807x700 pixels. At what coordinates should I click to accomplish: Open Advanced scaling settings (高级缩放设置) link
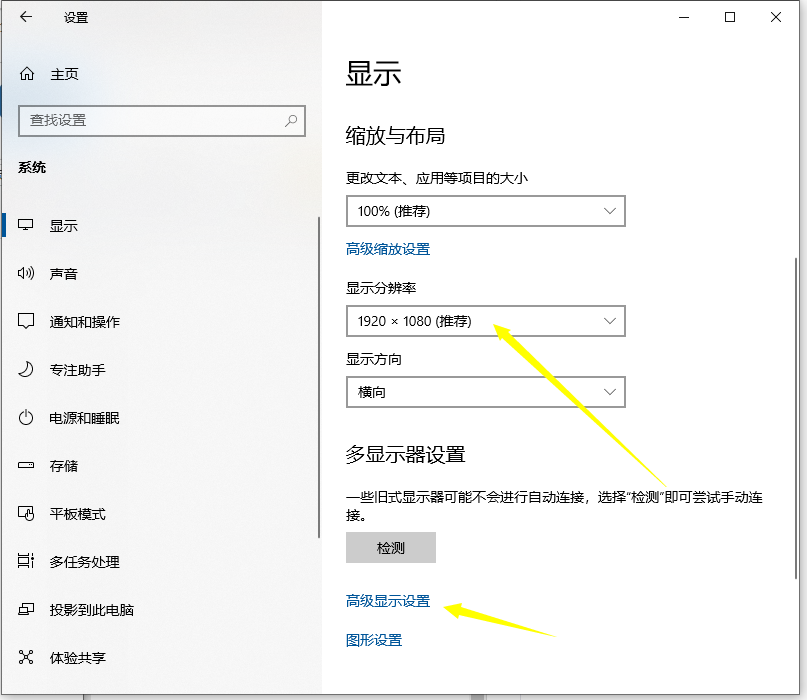[x=388, y=249]
